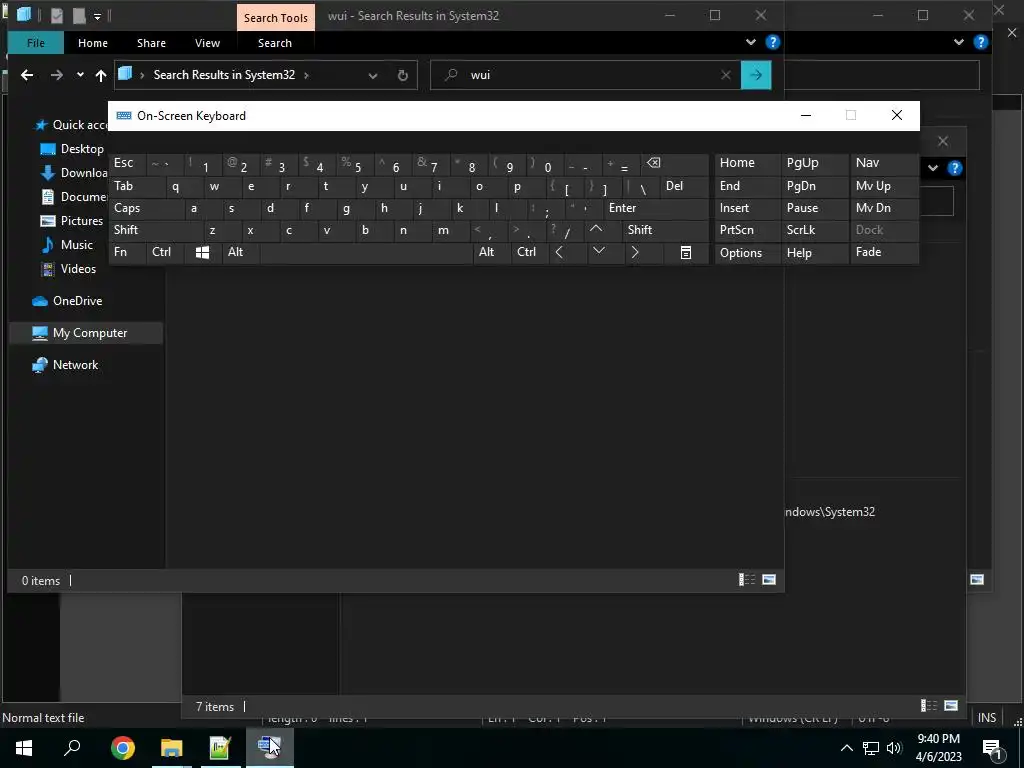Launch Google Chrome from the taskbar
This screenshot has width=1024, height=768.
pyautogui.click(x=122, y=747)
